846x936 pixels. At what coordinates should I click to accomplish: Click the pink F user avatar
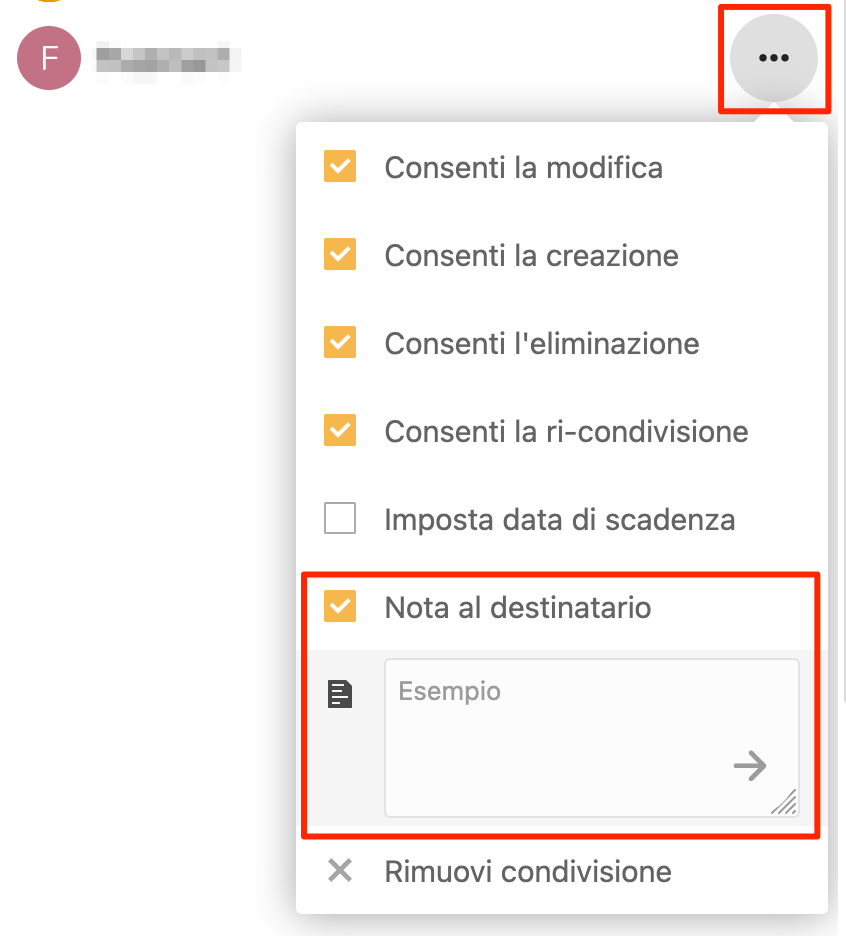point(49,58)
